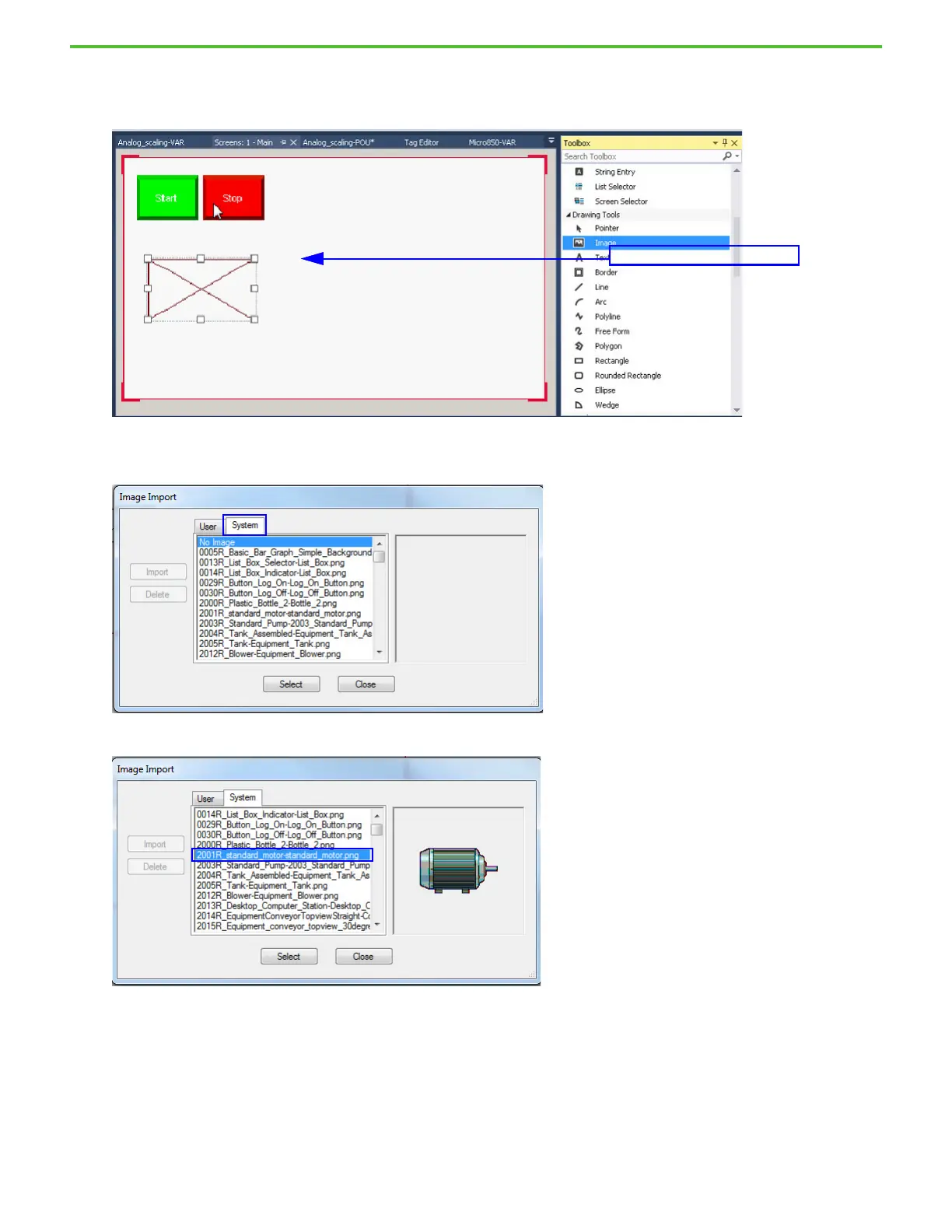Collapse the Drawing Tools section

[569, 215]
